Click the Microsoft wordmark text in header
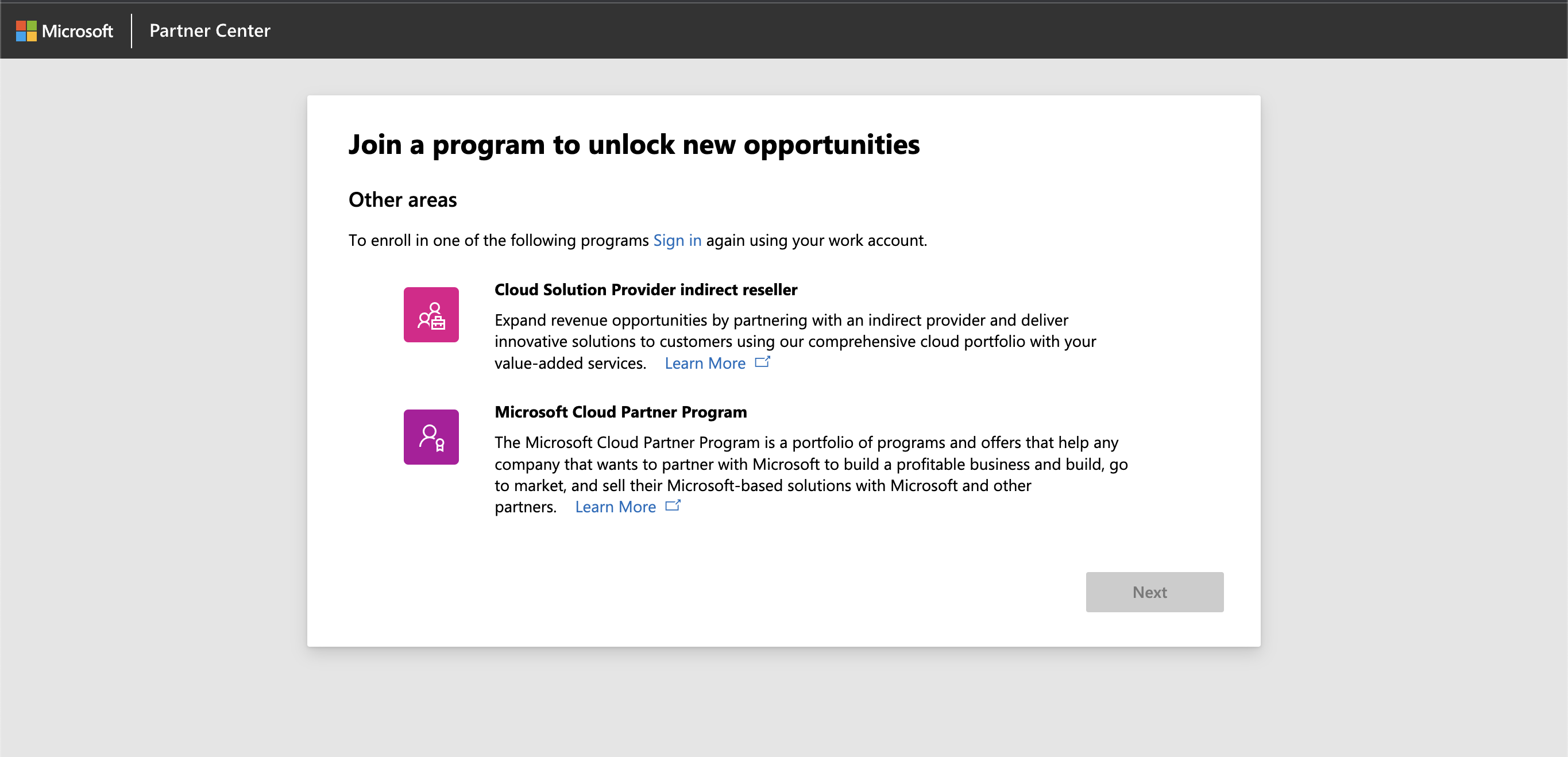1568x757 pixels. click(78, 31)
